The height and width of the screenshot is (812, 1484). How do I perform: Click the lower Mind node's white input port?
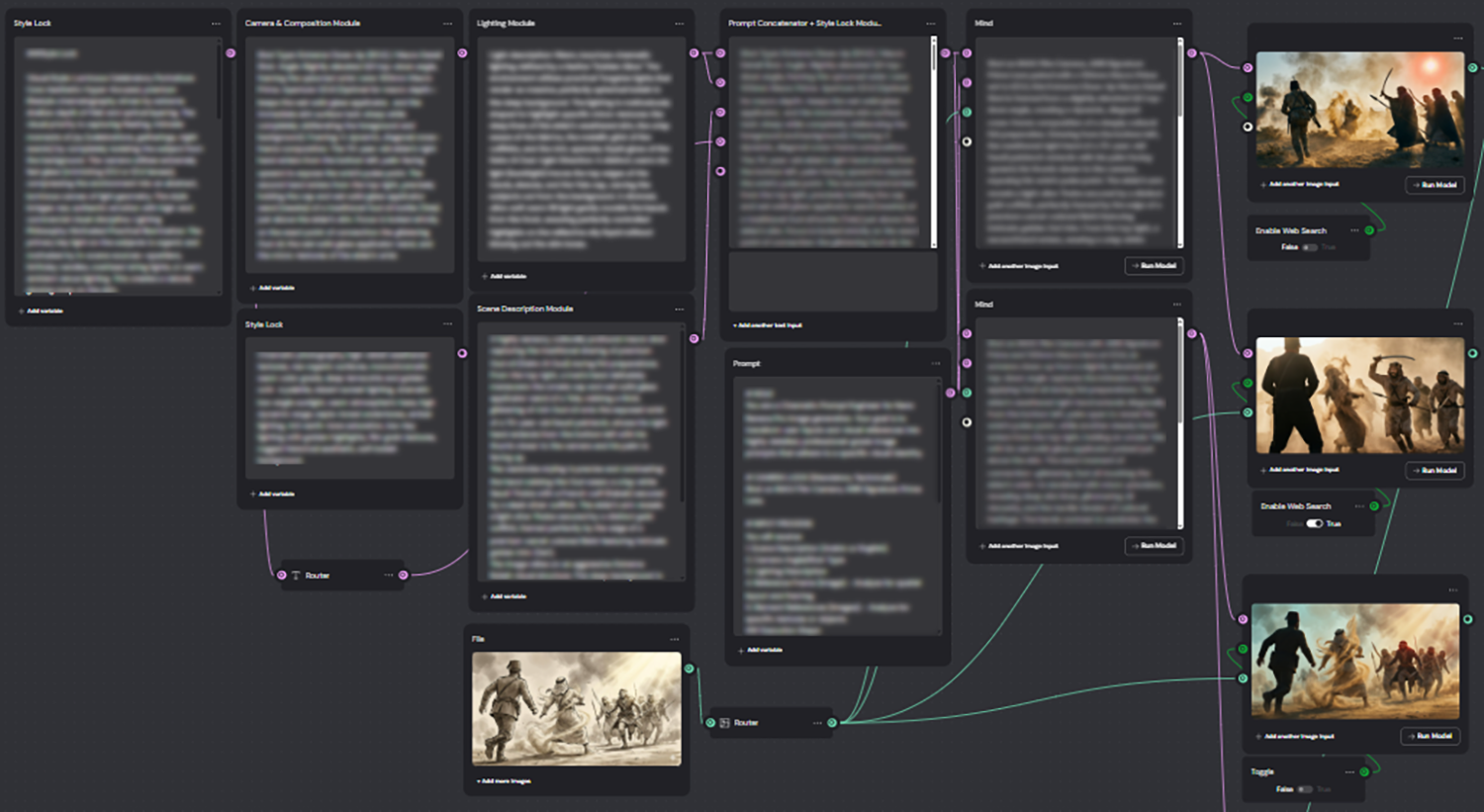tap(967, 422)
